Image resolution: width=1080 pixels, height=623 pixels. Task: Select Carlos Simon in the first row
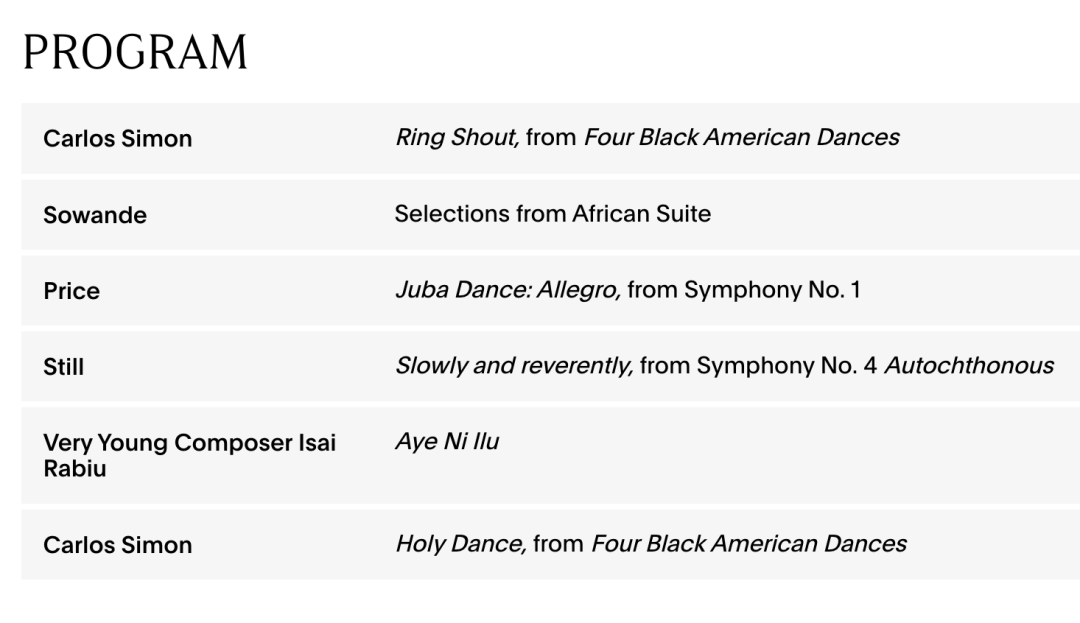click(118, 138)
